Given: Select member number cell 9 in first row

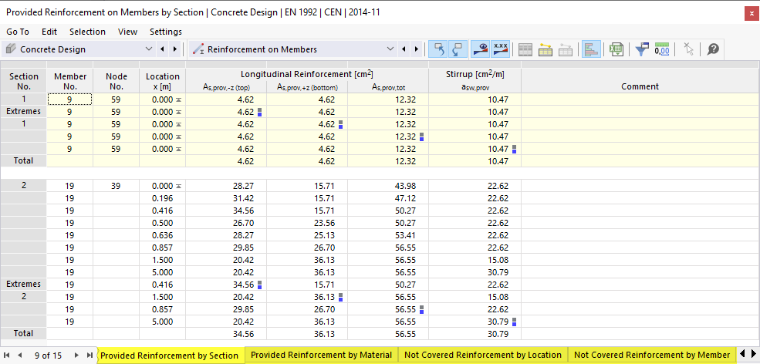Looking at the screenshot, I should coord(70,99).
